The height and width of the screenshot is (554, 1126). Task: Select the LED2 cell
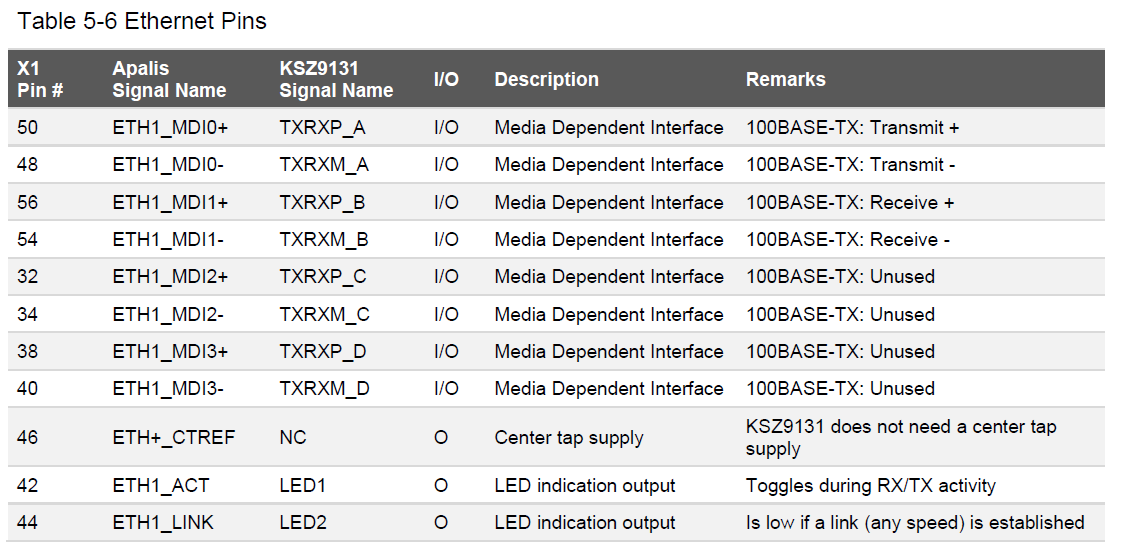click(x=303, y=523)
